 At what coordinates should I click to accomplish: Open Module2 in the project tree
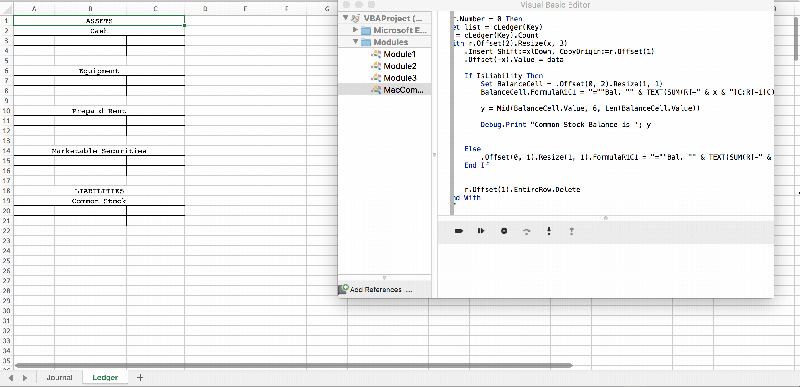[x=394, y=66]
